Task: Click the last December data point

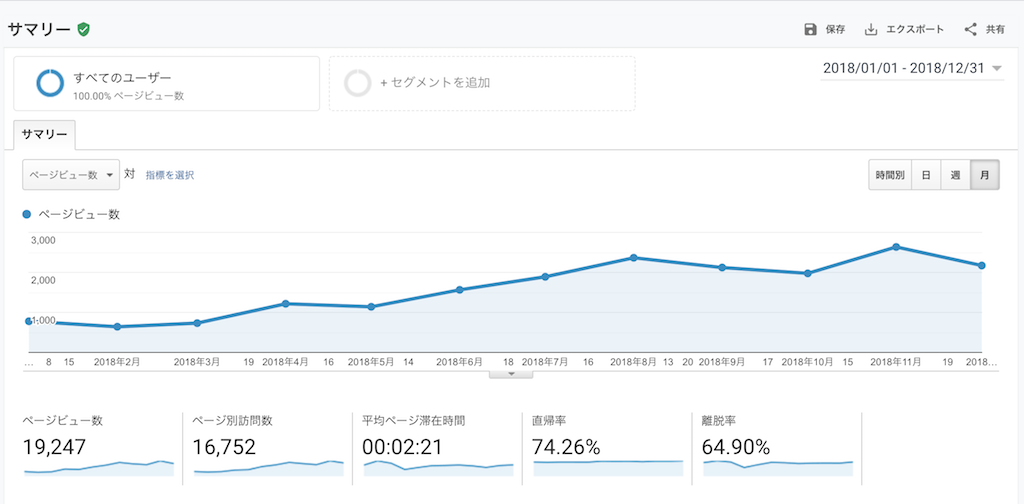Action: point(982,266)
